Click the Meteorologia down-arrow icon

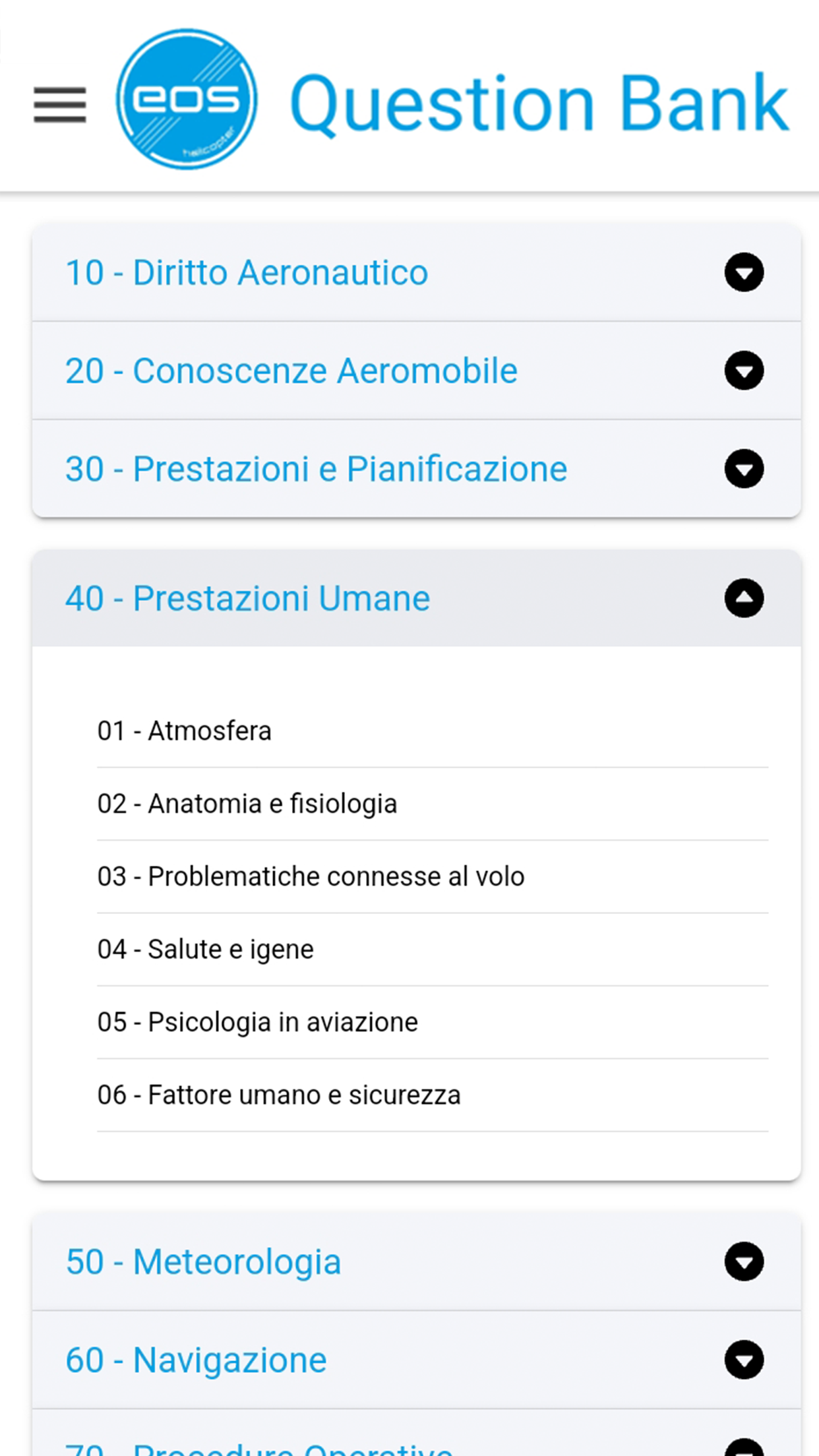[744, 1261]
